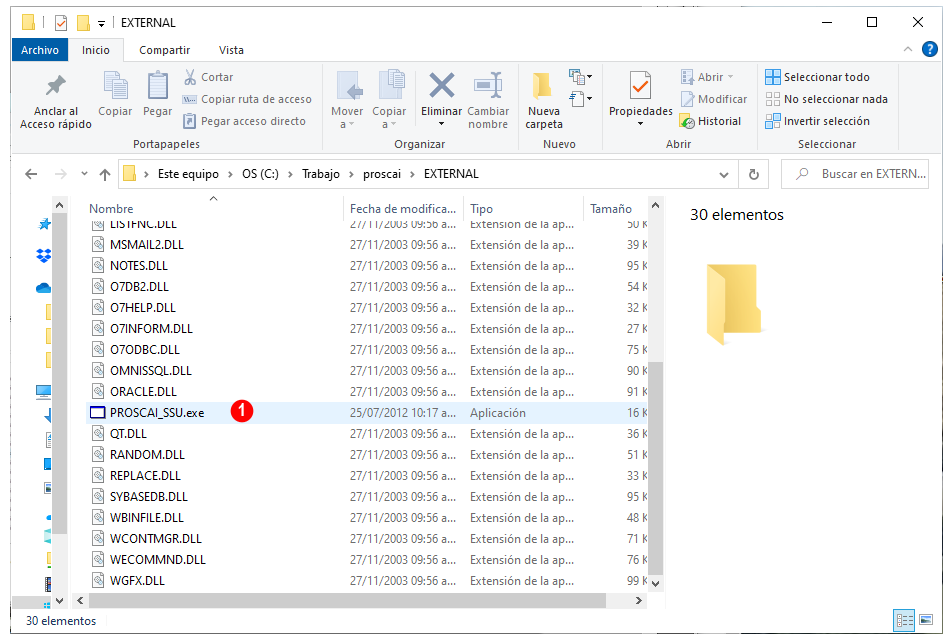Click the horizontal scrollbar of file list
The height and width of the screenshot is (641, 951).
pos(348,600)
